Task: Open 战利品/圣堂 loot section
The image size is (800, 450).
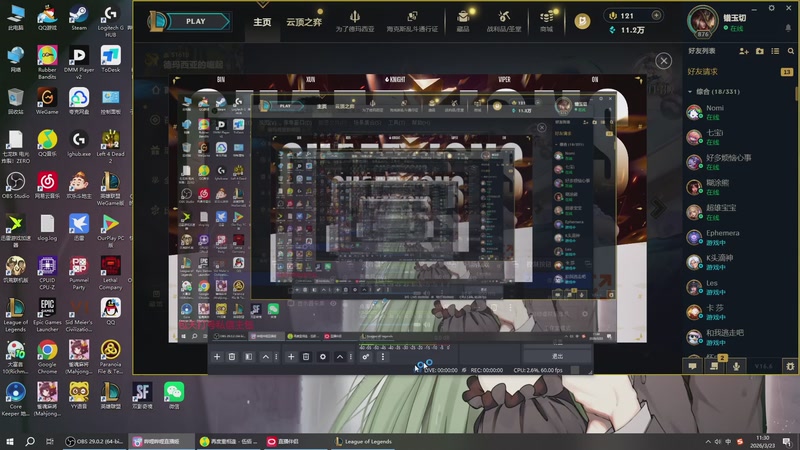Action: click(504, 22)
